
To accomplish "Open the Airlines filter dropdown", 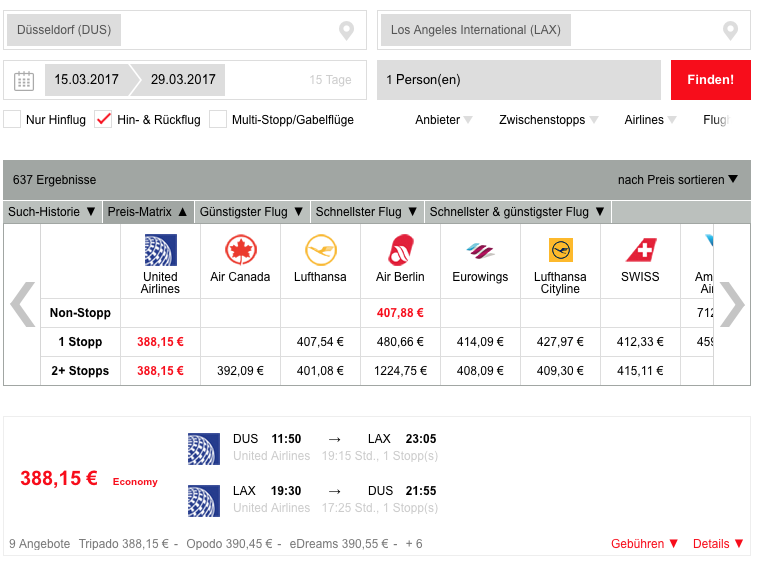I will tap(650, 120).
